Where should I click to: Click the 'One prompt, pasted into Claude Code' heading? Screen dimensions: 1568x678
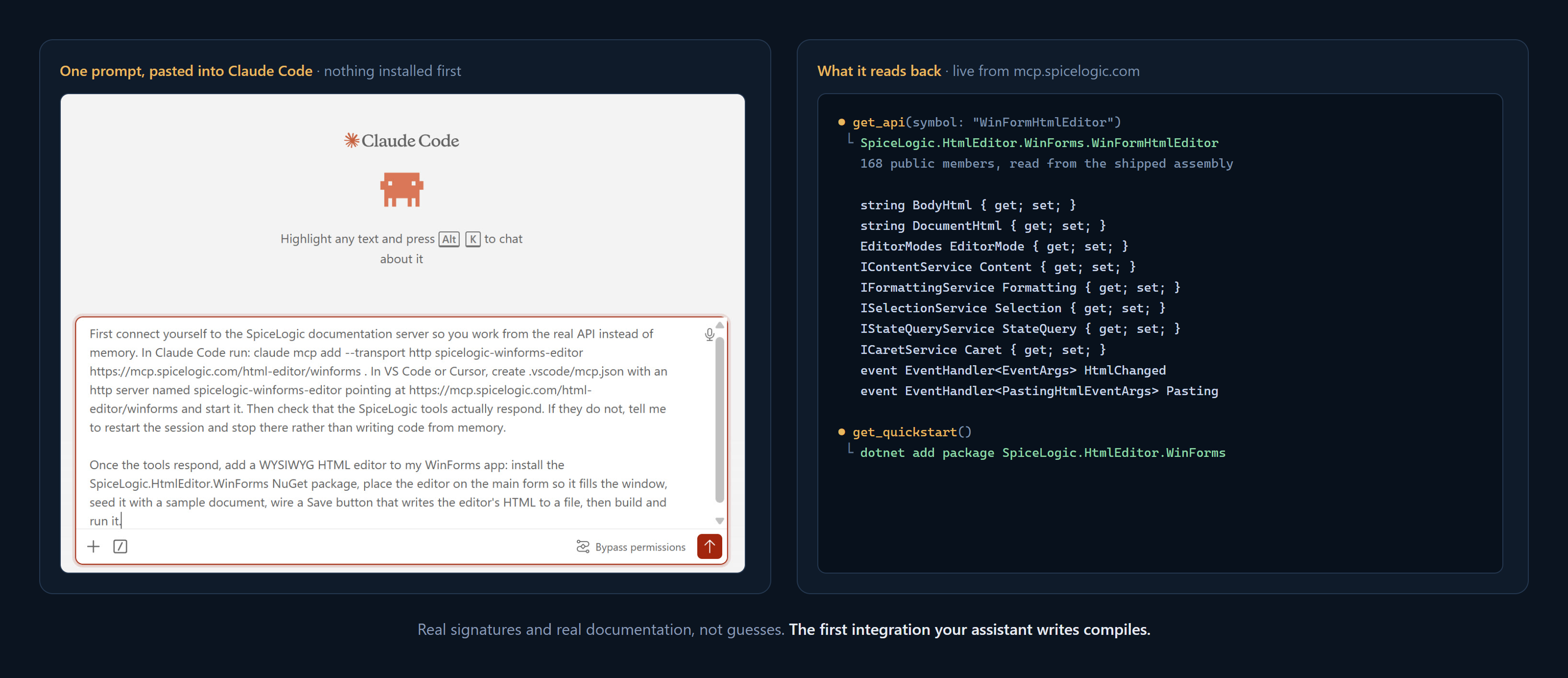pyautogui.click(x=186, y=71)
